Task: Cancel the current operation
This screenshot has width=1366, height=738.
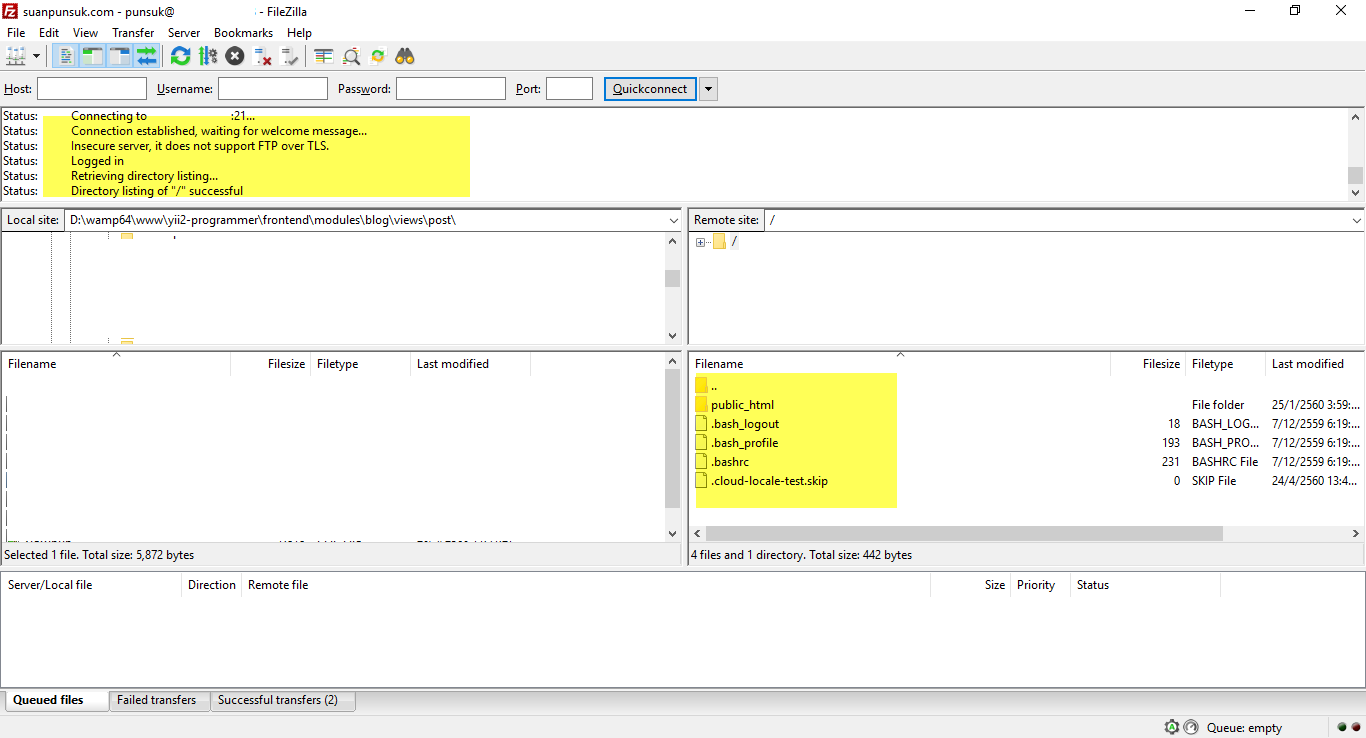Action: 235,56
